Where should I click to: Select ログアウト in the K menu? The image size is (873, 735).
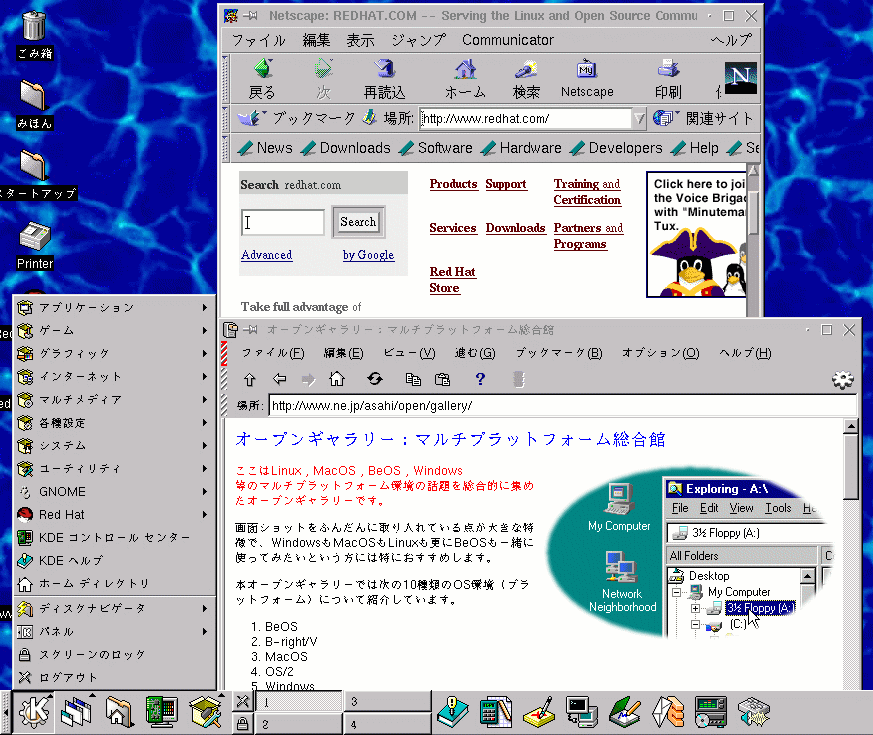pos(114,677)
